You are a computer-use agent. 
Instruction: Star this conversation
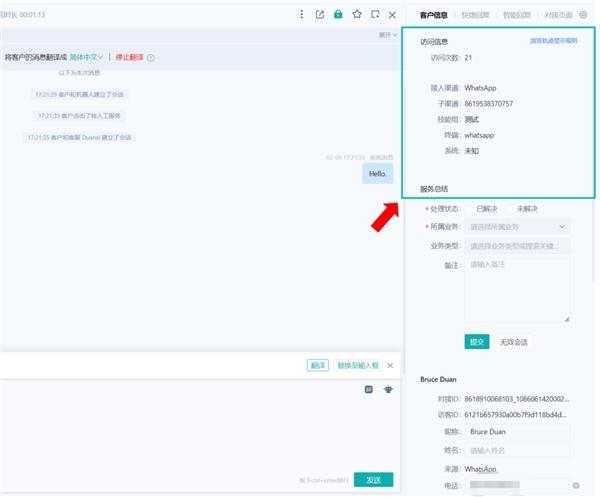[x=357, y=15]
